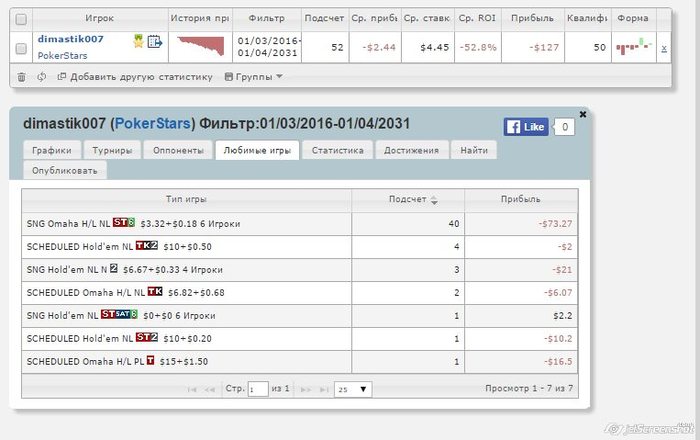Check the checkbox for dimastik007 row

21,48
